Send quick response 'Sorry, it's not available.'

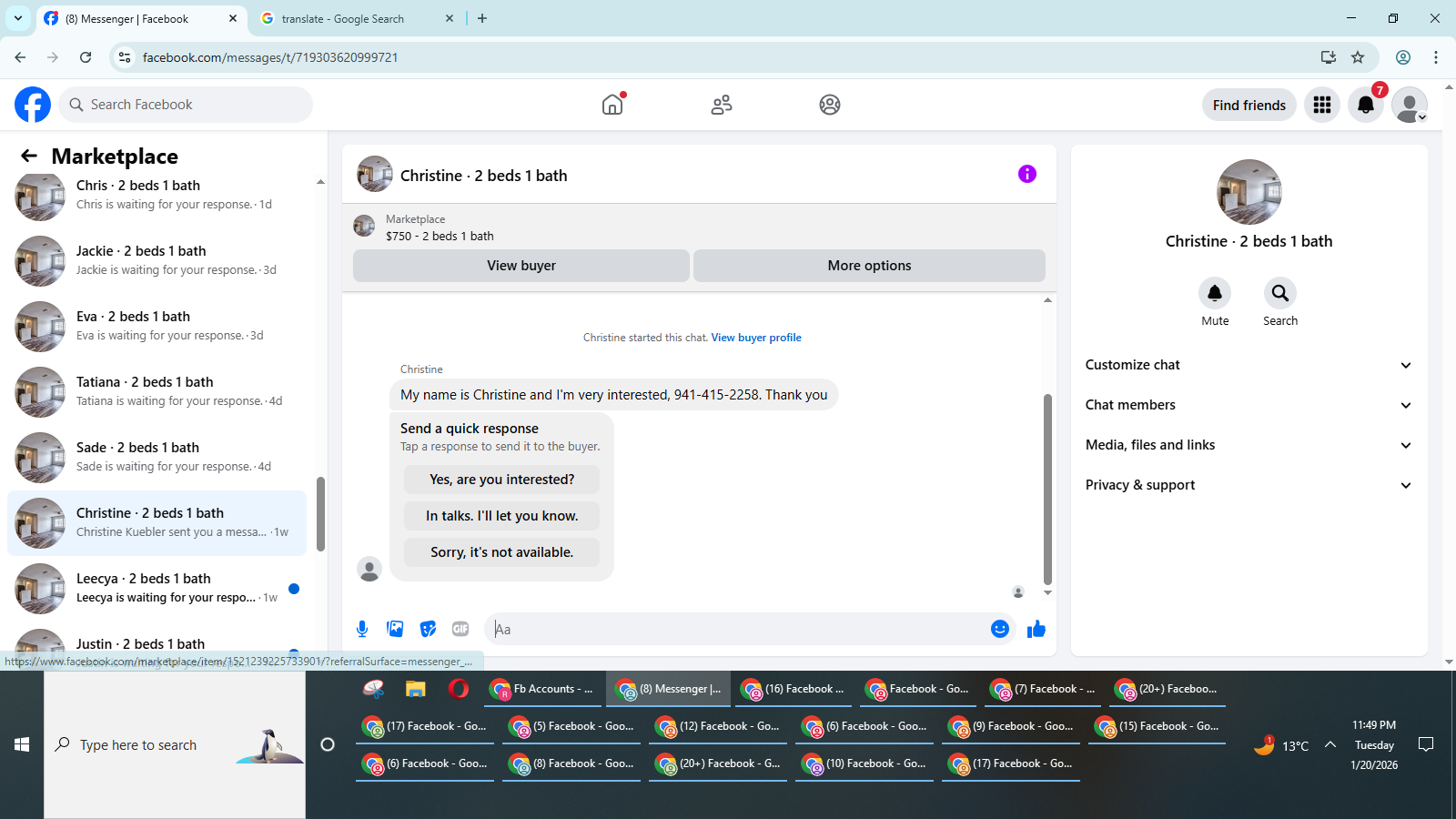(x=502, y=552)
